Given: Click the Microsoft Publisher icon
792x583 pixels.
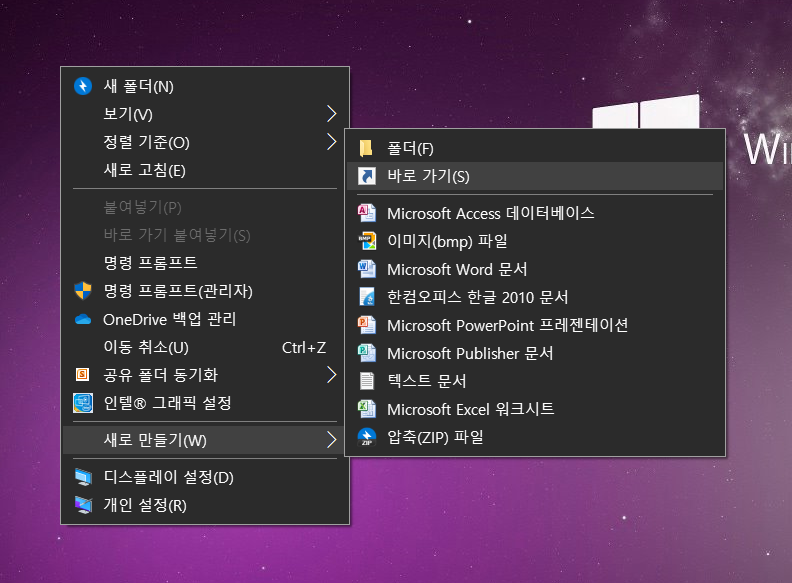Looking at the screenshot, I should 367,353.
